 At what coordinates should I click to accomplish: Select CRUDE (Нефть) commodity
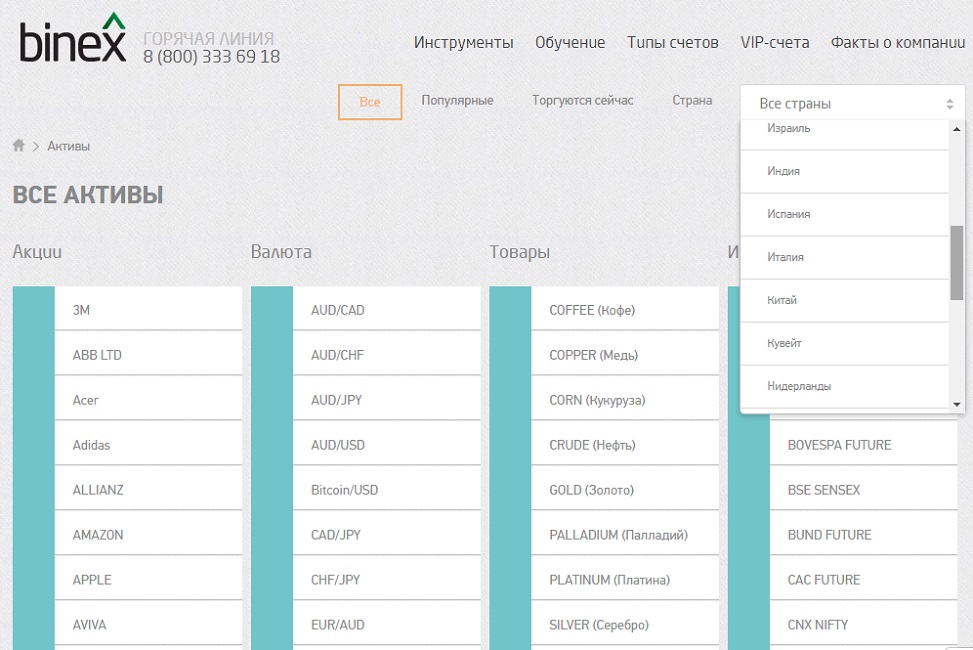625,443
